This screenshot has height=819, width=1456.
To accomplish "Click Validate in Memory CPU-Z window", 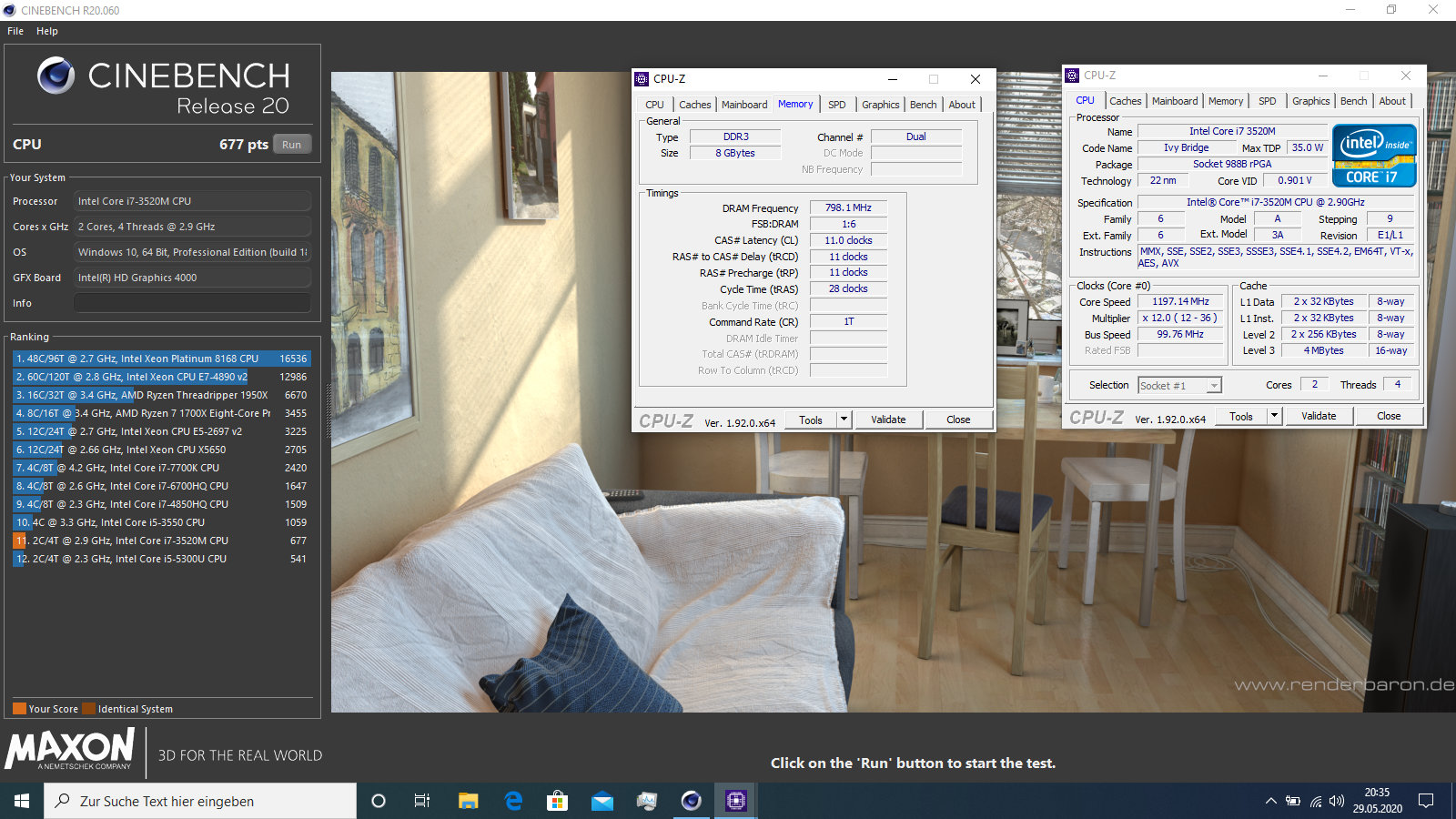I will pos(888,420).
